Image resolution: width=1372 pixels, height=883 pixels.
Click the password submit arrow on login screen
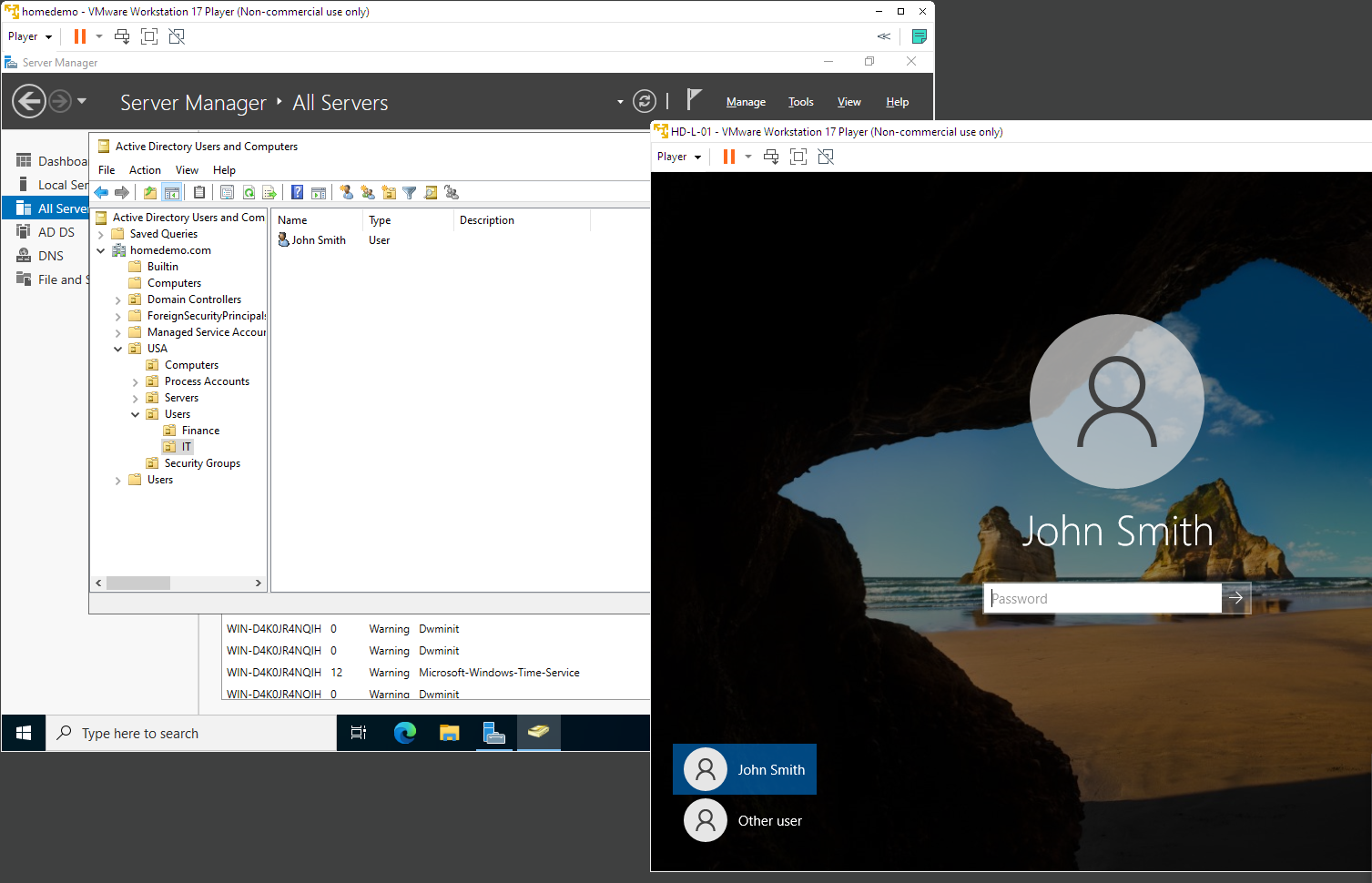[1235, 598]
